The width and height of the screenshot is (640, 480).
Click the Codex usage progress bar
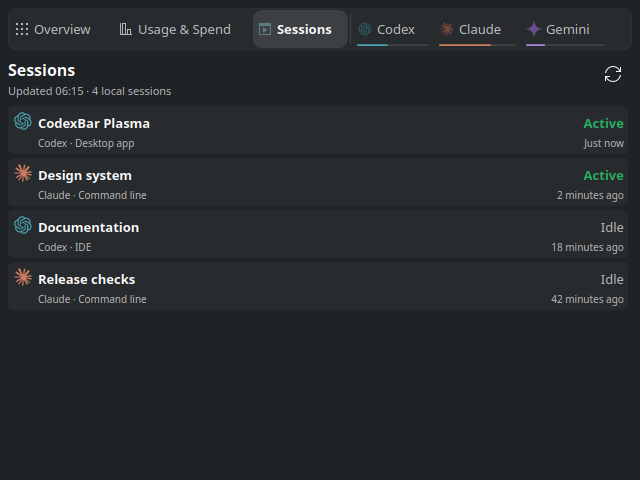[x=393, y=45]
